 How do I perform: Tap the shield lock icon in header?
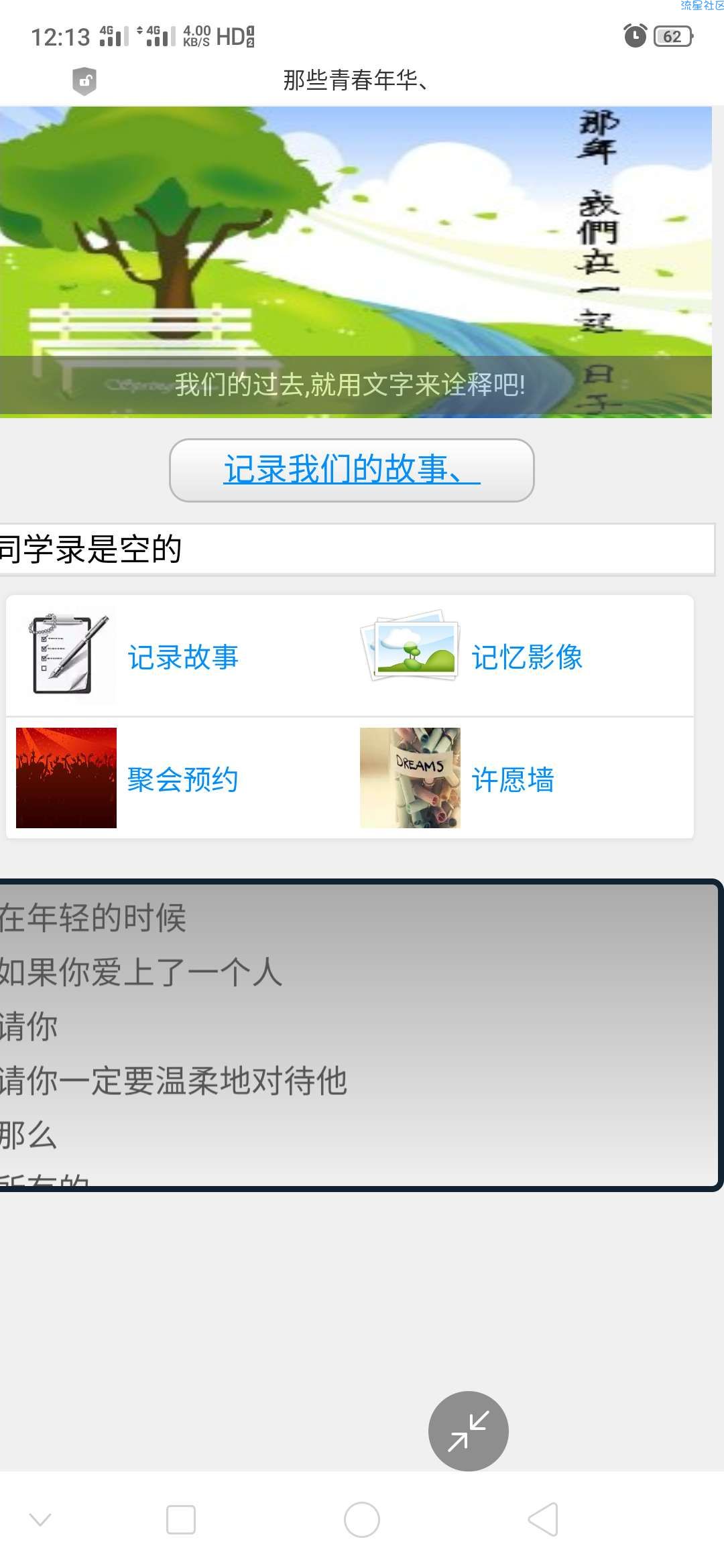point(84,81)
